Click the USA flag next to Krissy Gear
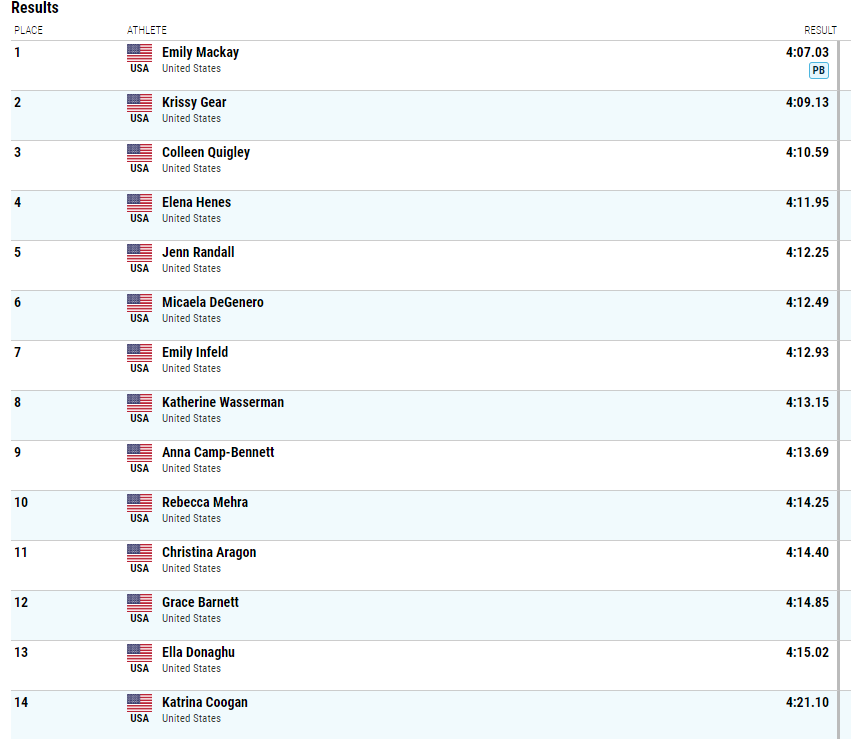Screen dimensions: 851x739 139,103
